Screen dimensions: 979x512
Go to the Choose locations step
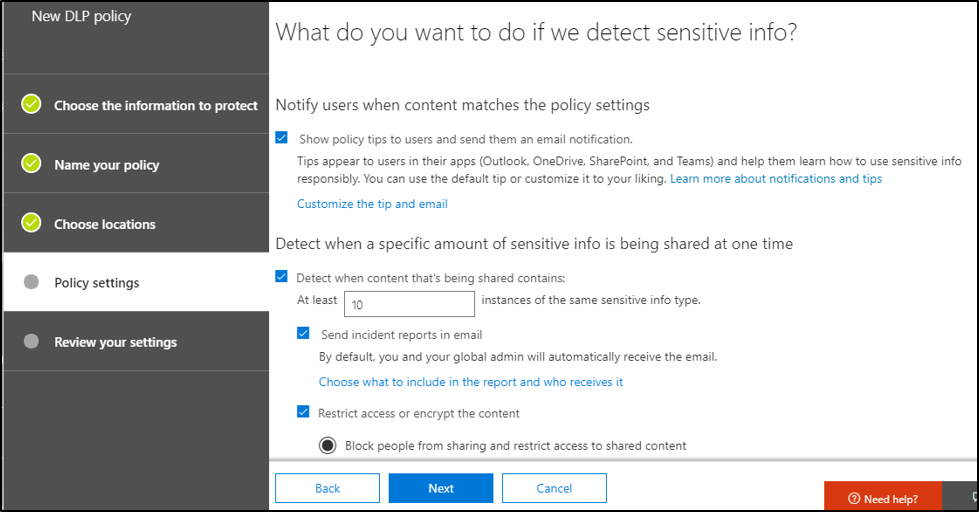click(x=105, y=224)
